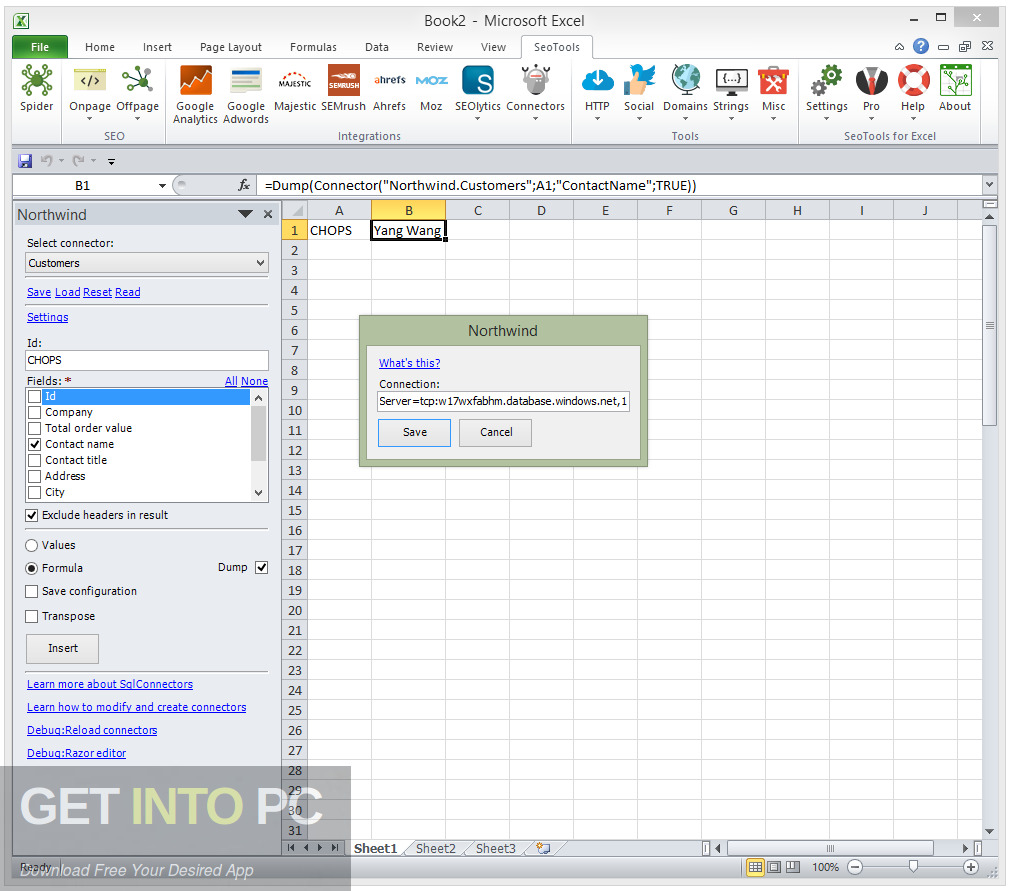Enable the Save configuration option
The image size is (1012, 891).
32,592
